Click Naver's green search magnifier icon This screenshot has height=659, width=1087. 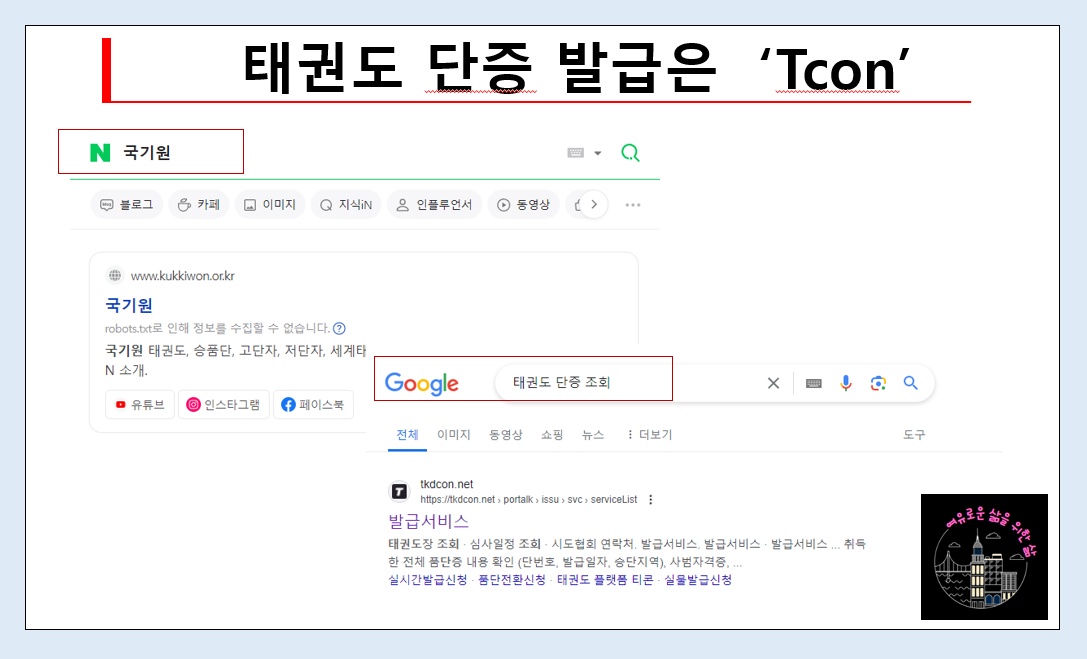[630, 151]
